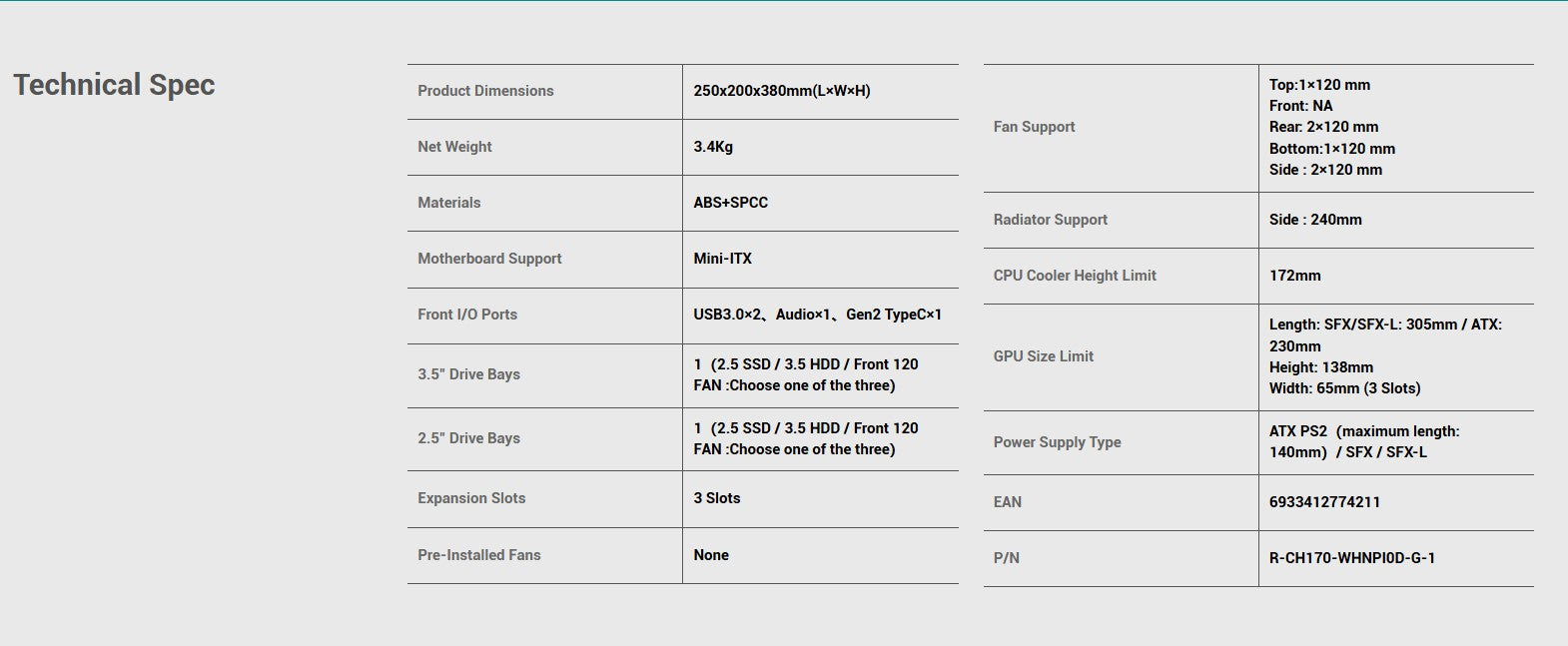Image resolution: width=1568 pixels, height=646 pixels.
Task: Click the 250x200x380mm dimensions value
Action: (782, 91)
